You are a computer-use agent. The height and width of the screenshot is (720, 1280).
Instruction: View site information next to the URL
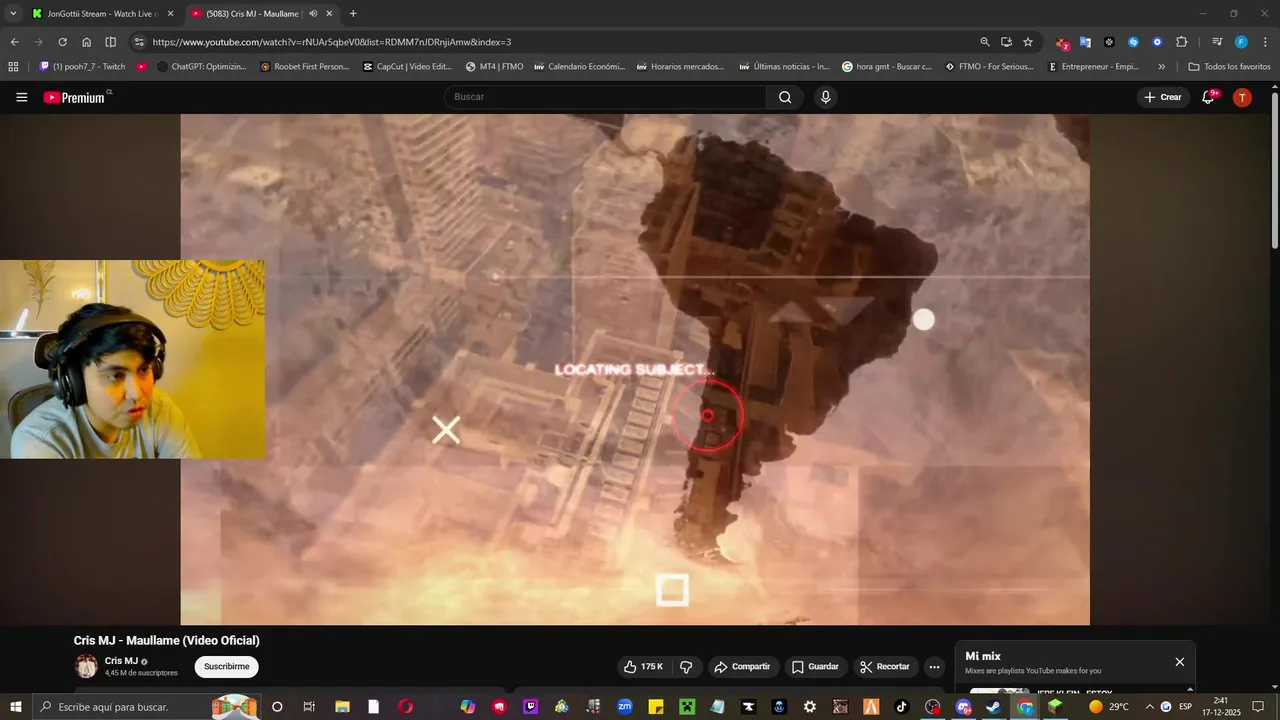[139, 42]
